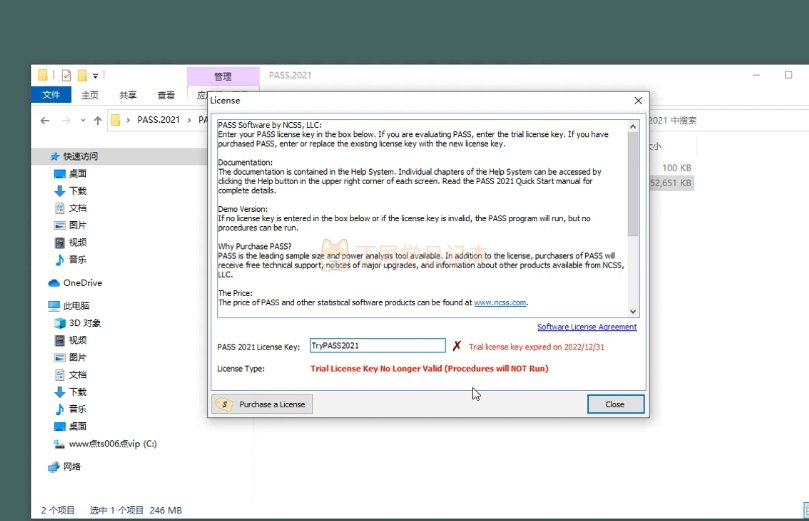Open the C: drive entry
The width and height of the screenshot is (809, 521).
click(112, 444)
